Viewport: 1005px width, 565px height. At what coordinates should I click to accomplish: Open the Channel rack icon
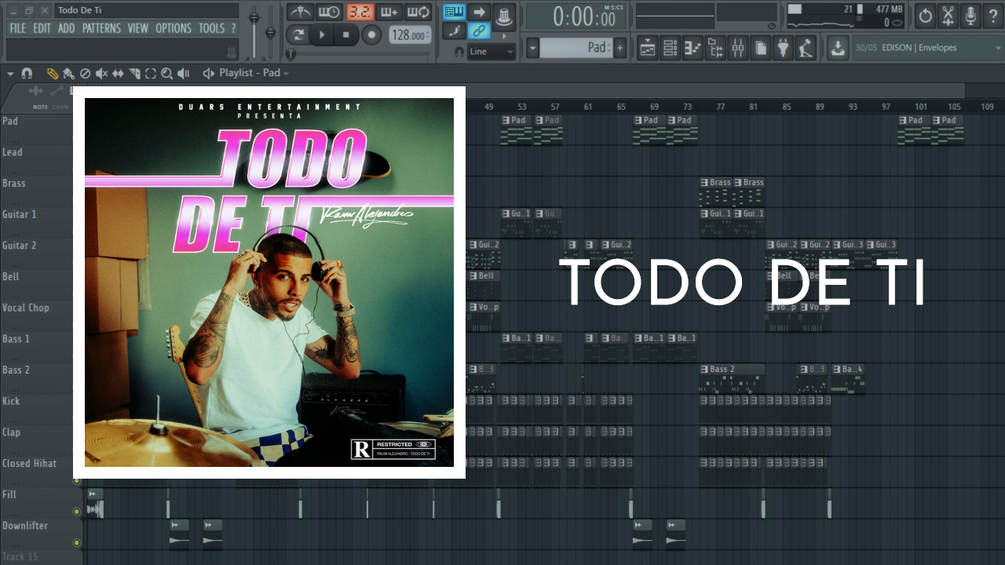pos(670,48)
